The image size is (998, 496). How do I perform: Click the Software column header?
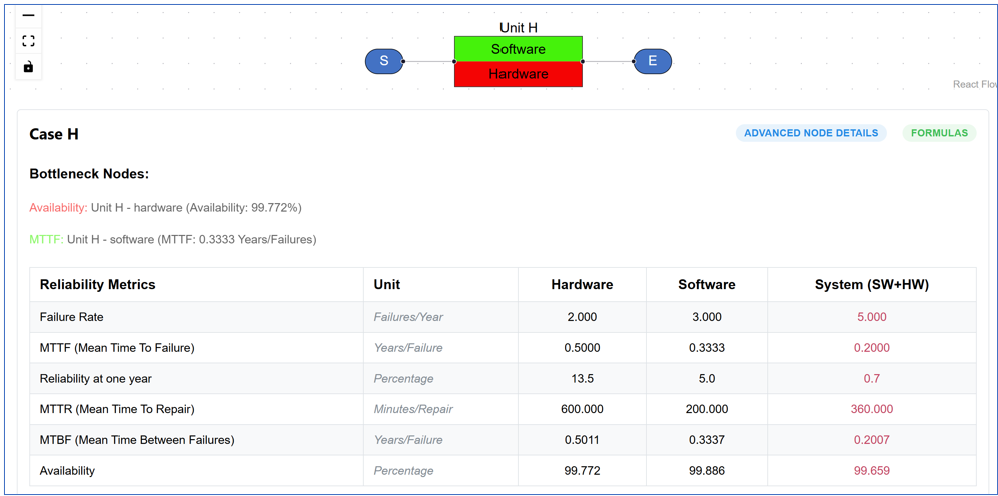(x=706, y=285)
